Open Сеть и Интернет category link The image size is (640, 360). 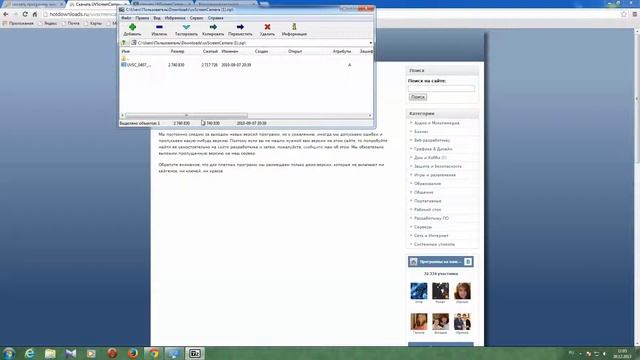431,236
